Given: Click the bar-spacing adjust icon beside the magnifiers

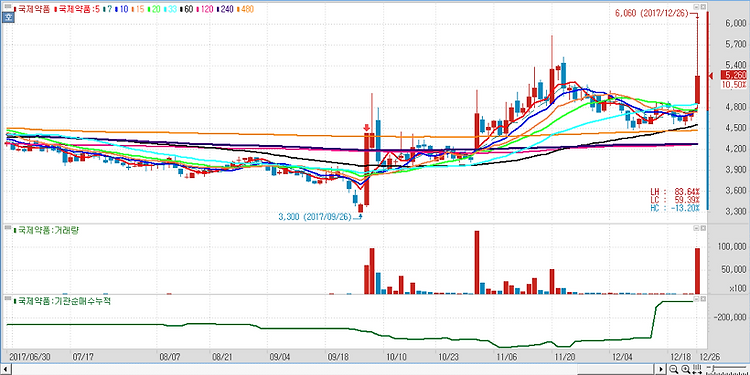Looking at the screenshot, I should (697, 369).
